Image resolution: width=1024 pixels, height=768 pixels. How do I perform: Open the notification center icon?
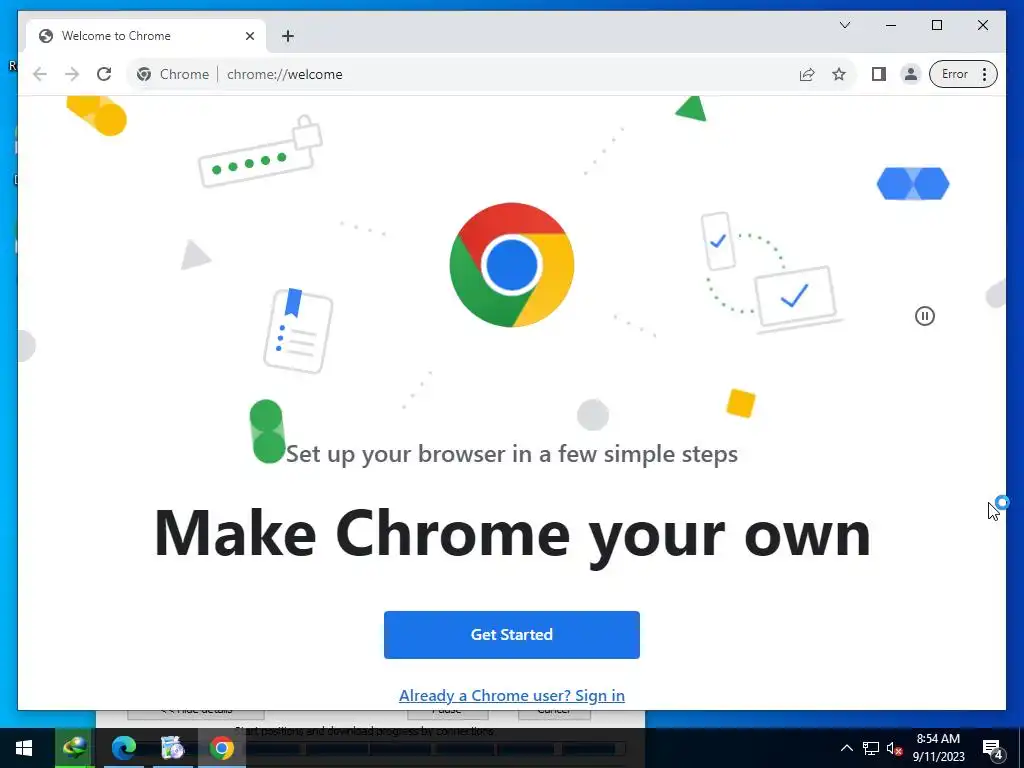click(x=993, y=748)
